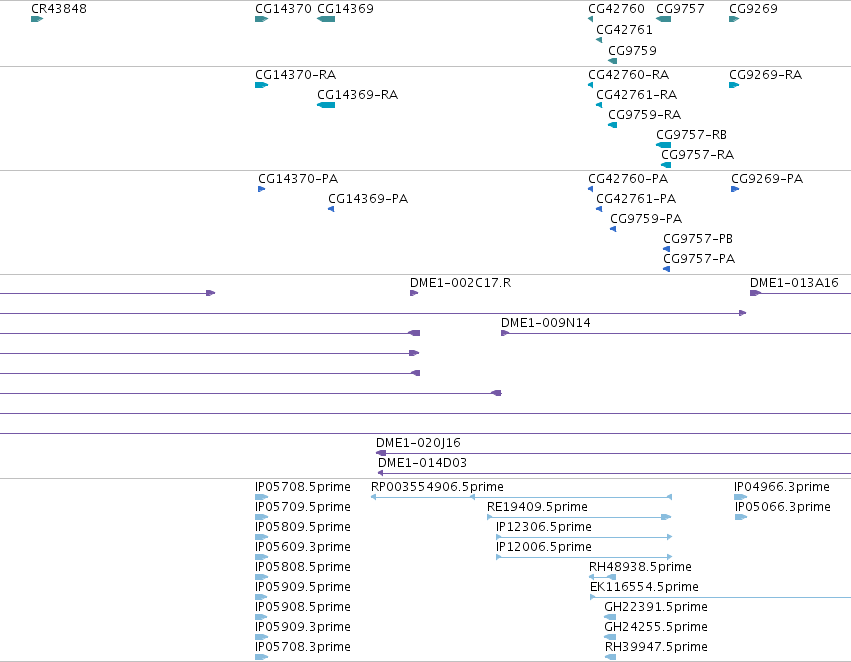Click the CG14370 gene label
Image resolution: width=851 pixels, height=662 pixels.
click(283, 9)
